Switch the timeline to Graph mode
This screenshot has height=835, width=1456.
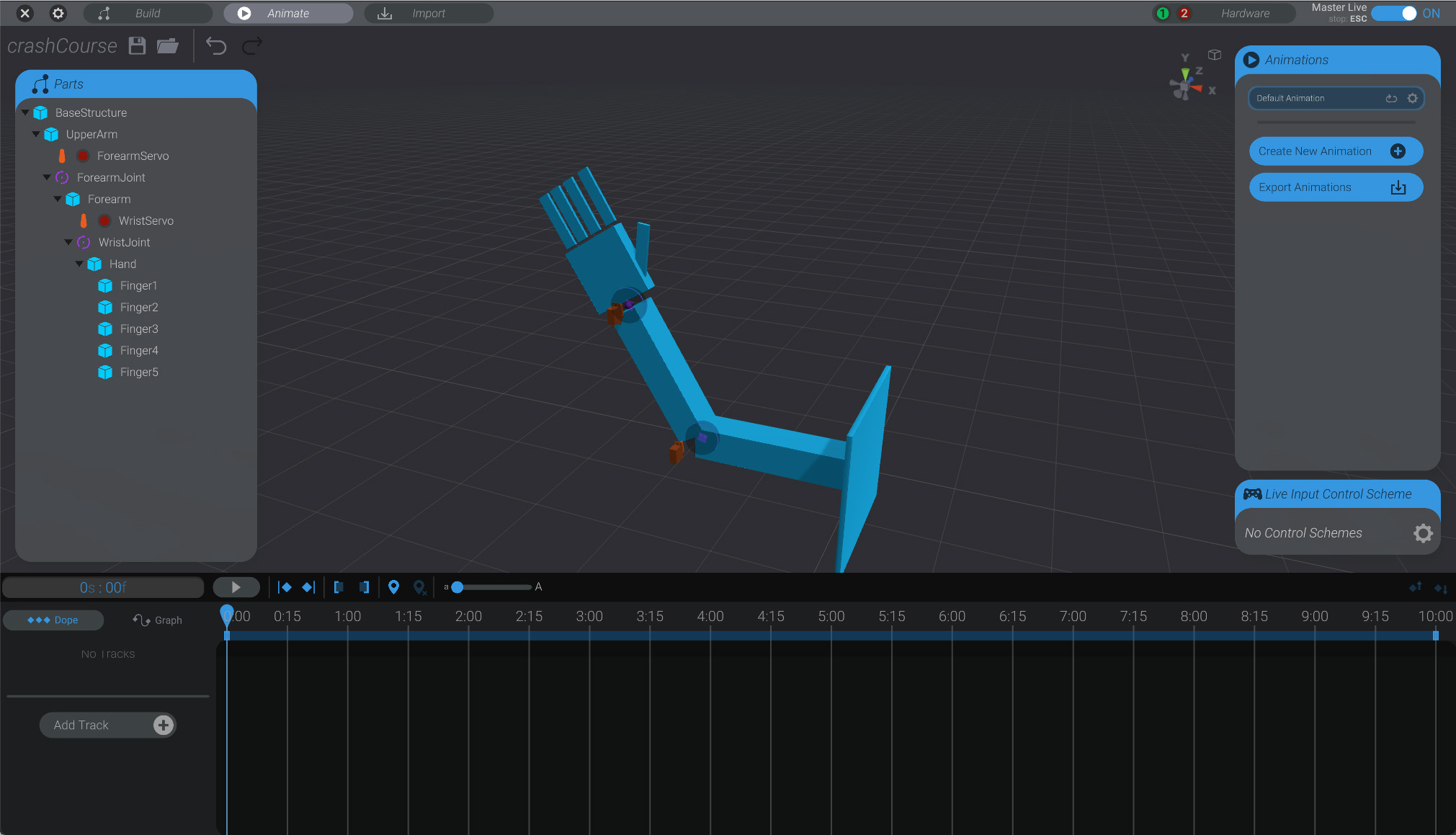[x=158, y=620]
